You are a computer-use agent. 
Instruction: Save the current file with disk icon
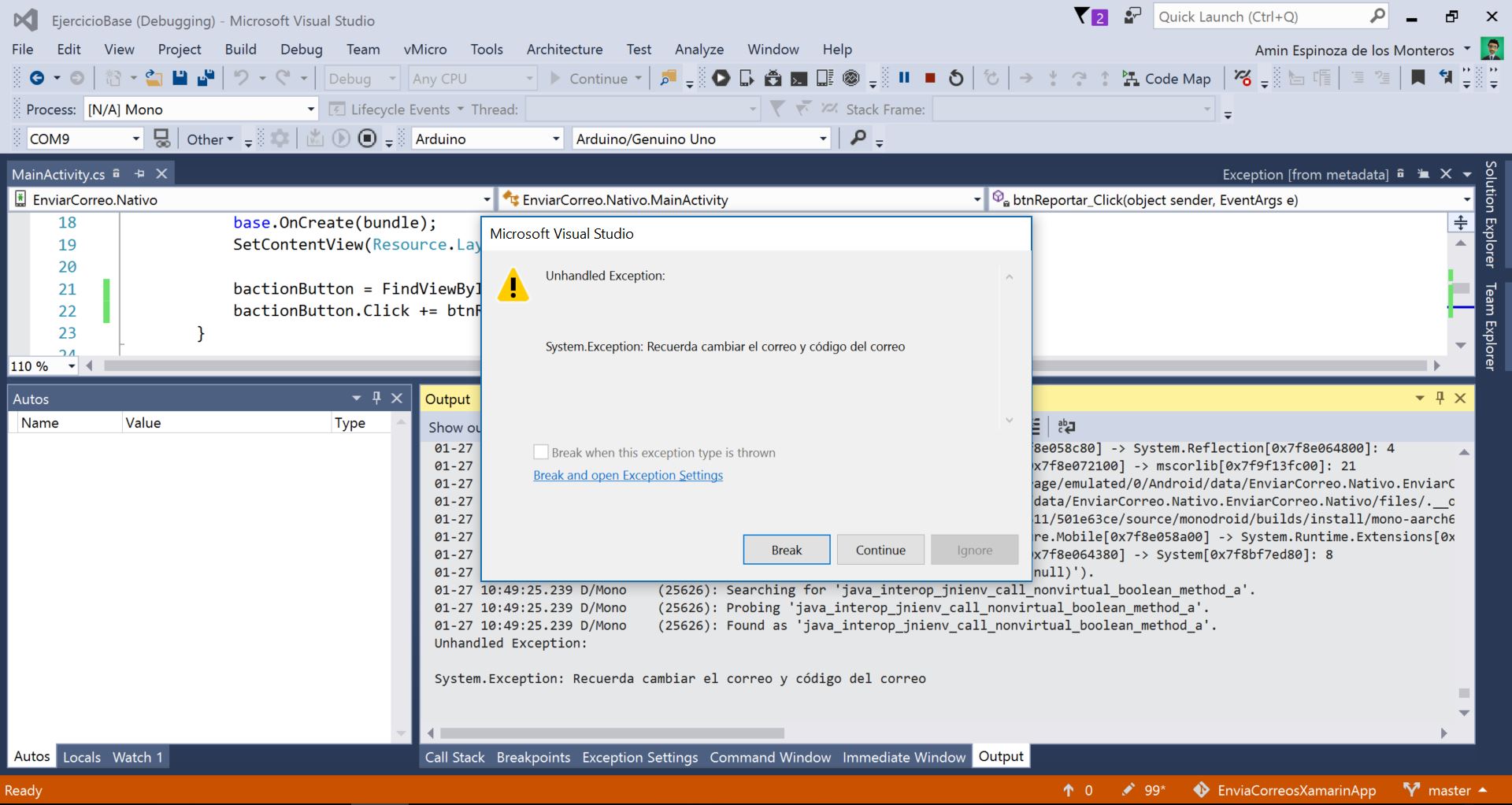click(x=180, y=78)
